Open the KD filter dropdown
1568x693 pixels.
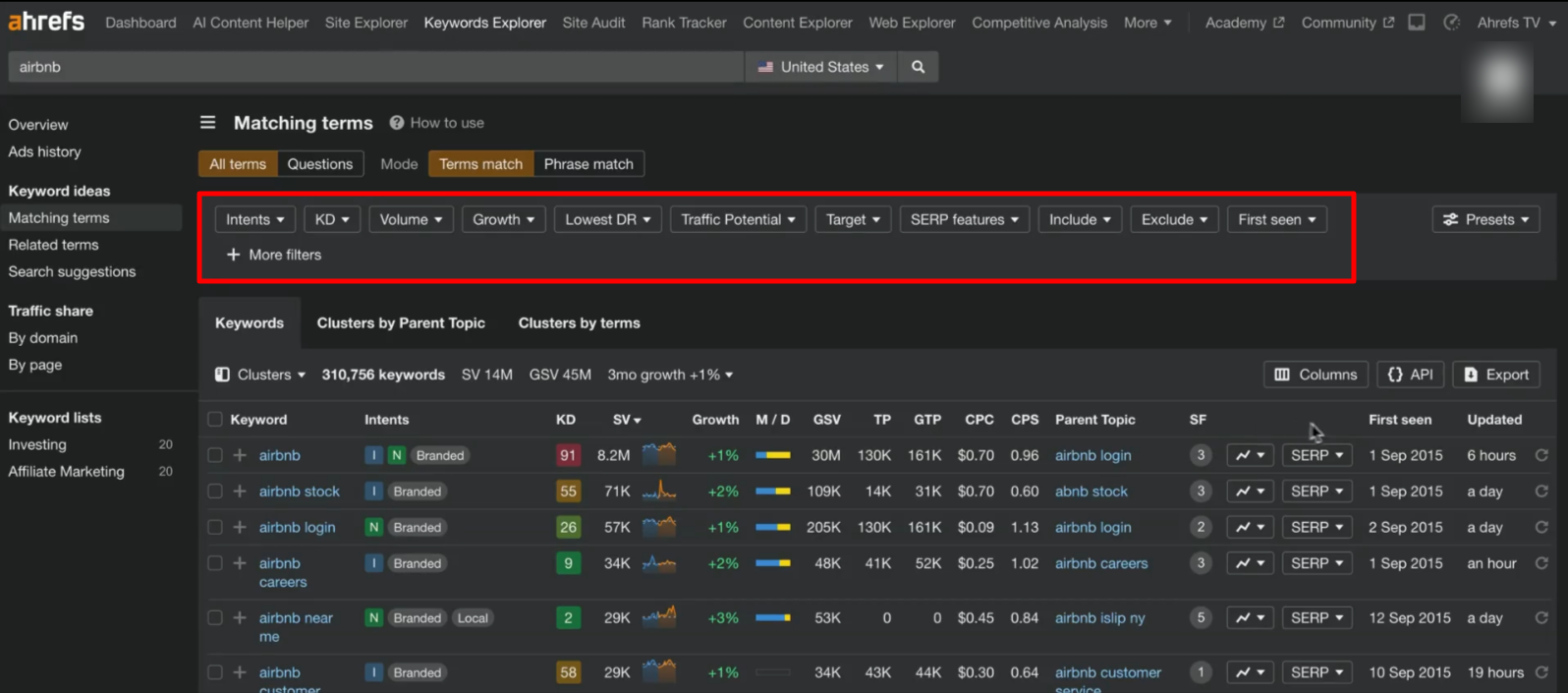332,219
